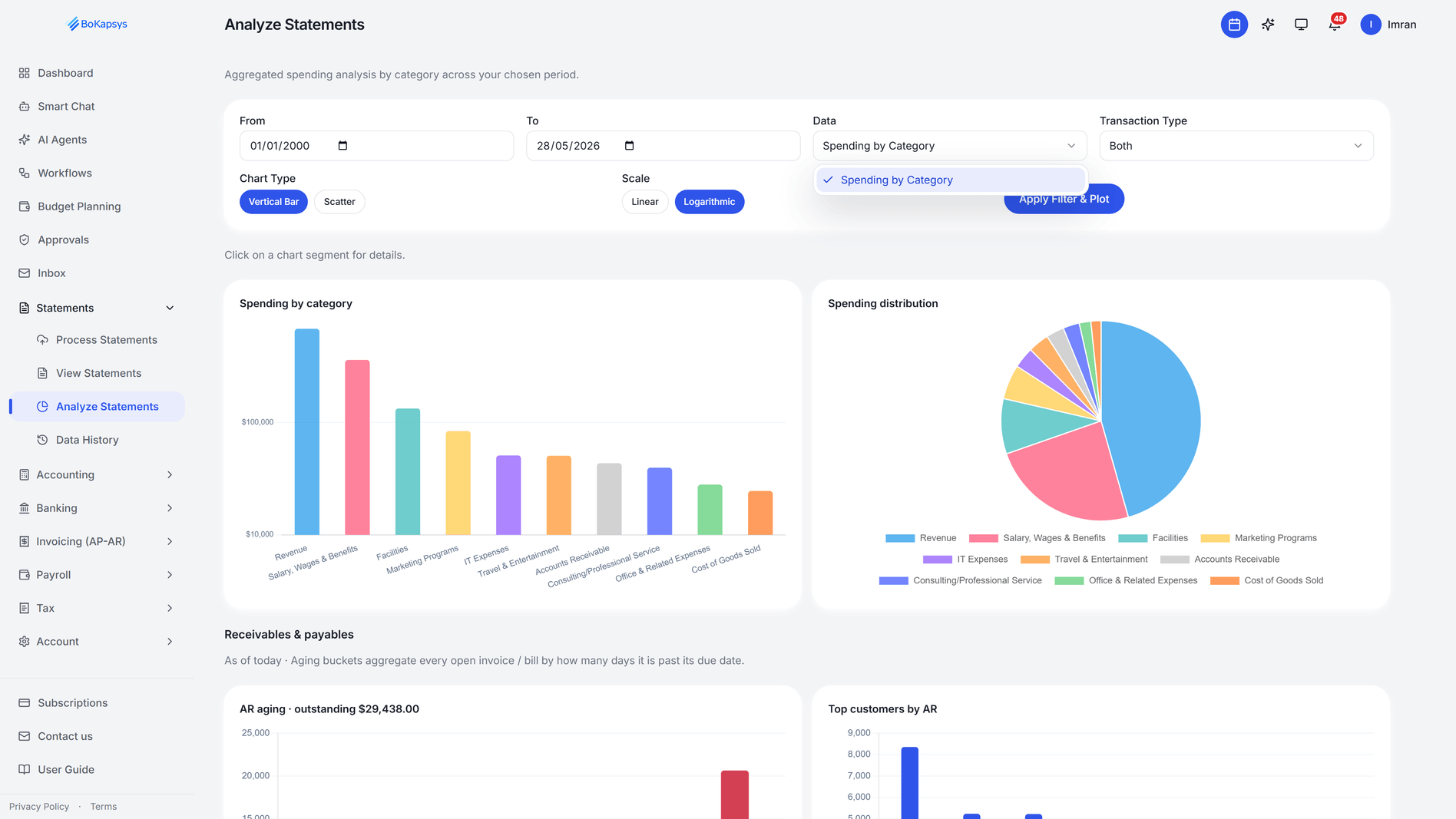Select Spending by Category option in list
This screenshot has width=1456, height=819.
pyautogui.click(x=950, y=180)
